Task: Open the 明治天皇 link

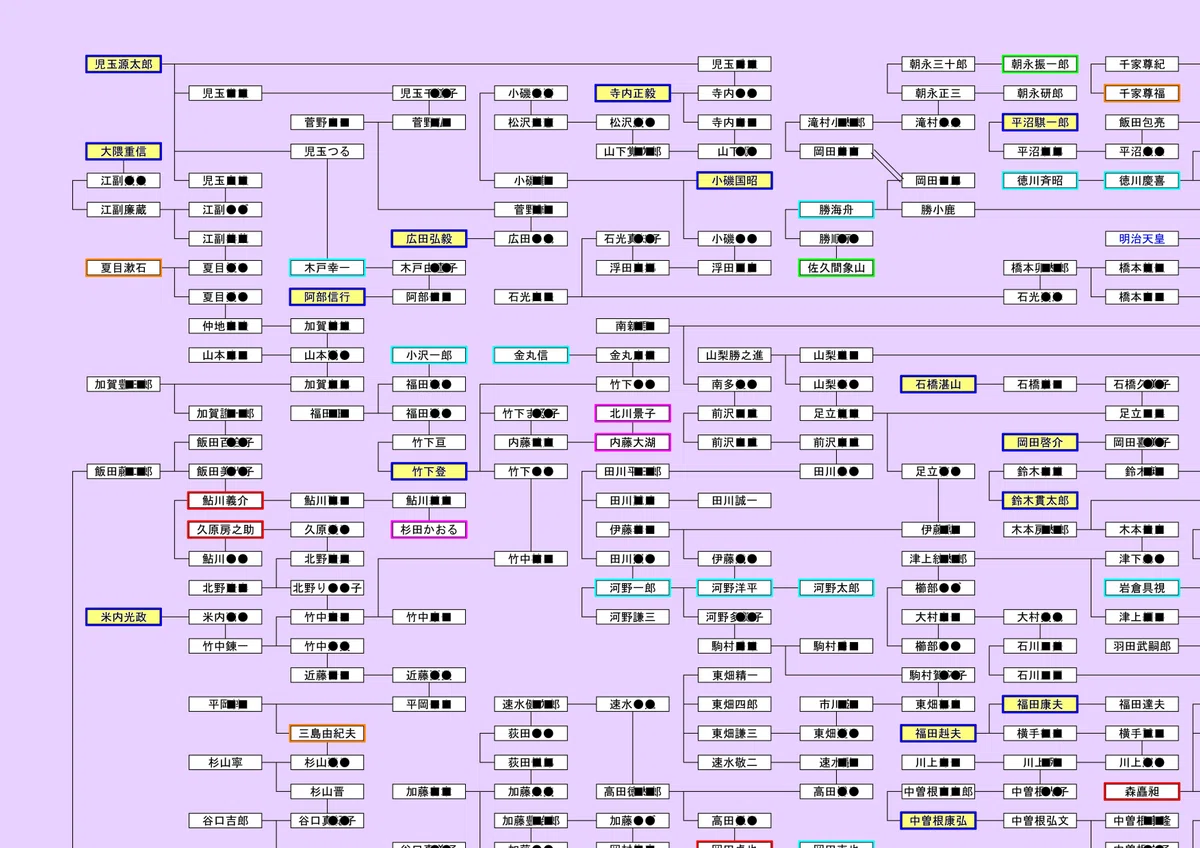Action: (x=1142, y=239)
